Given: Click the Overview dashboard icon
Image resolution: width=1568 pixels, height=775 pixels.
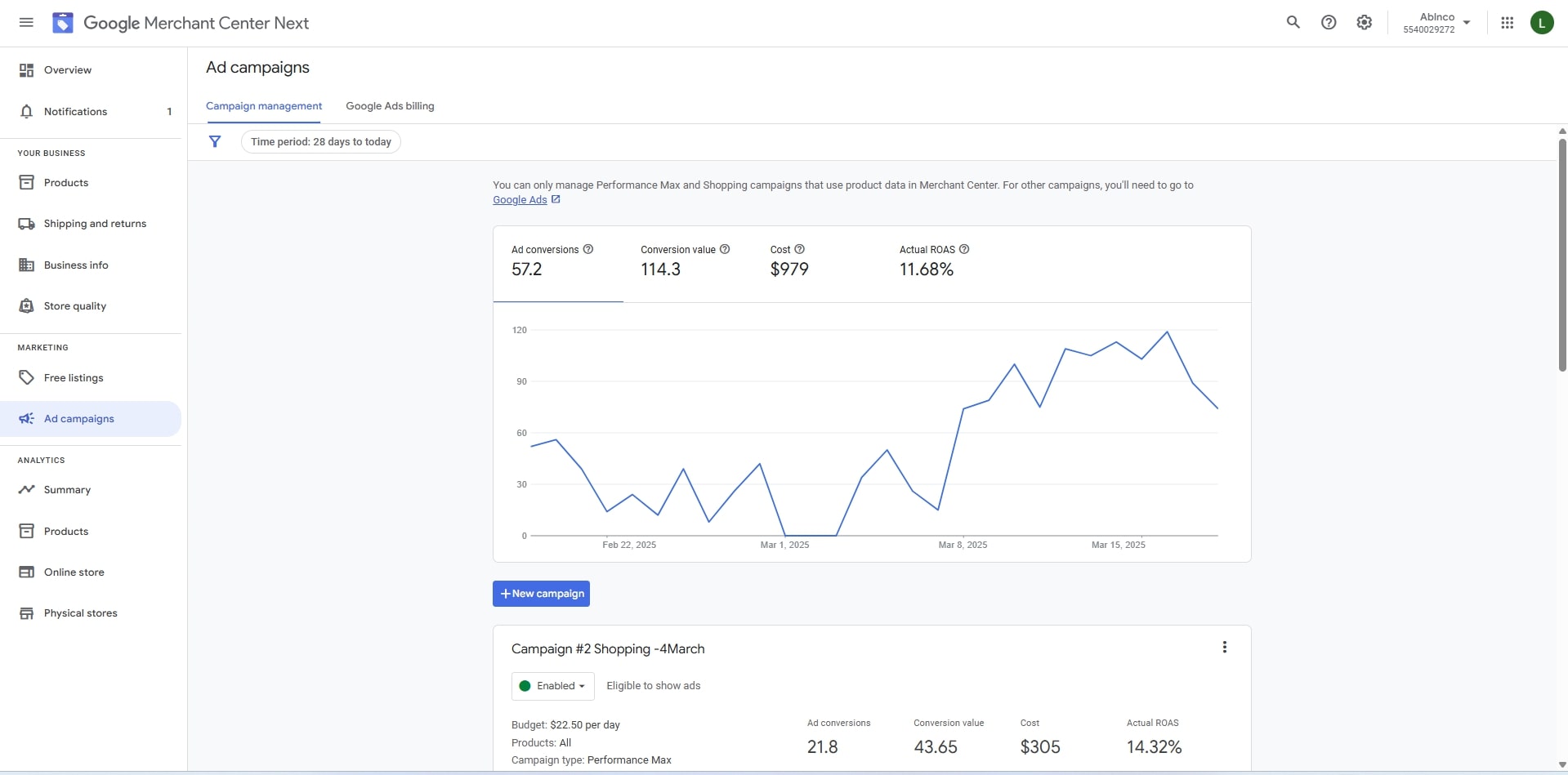Looking at the screenshot, I should tap(27, 70).
